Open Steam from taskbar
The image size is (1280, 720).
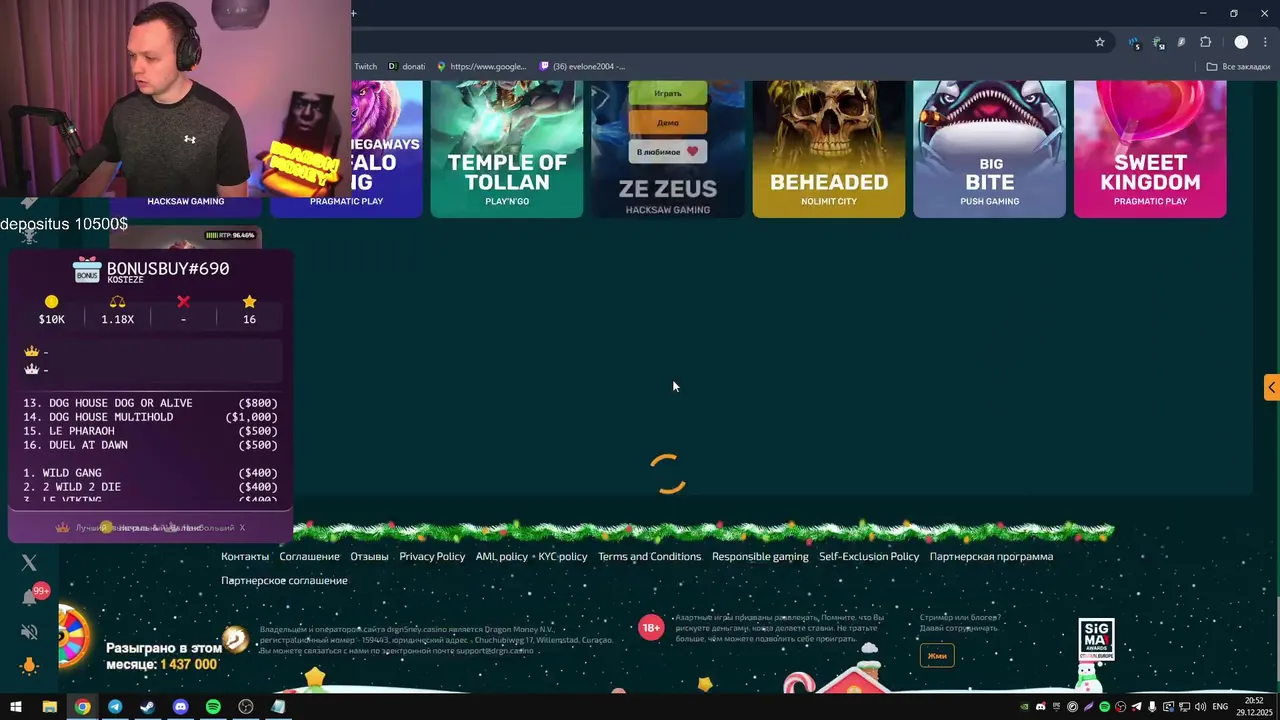pos(147,707)
